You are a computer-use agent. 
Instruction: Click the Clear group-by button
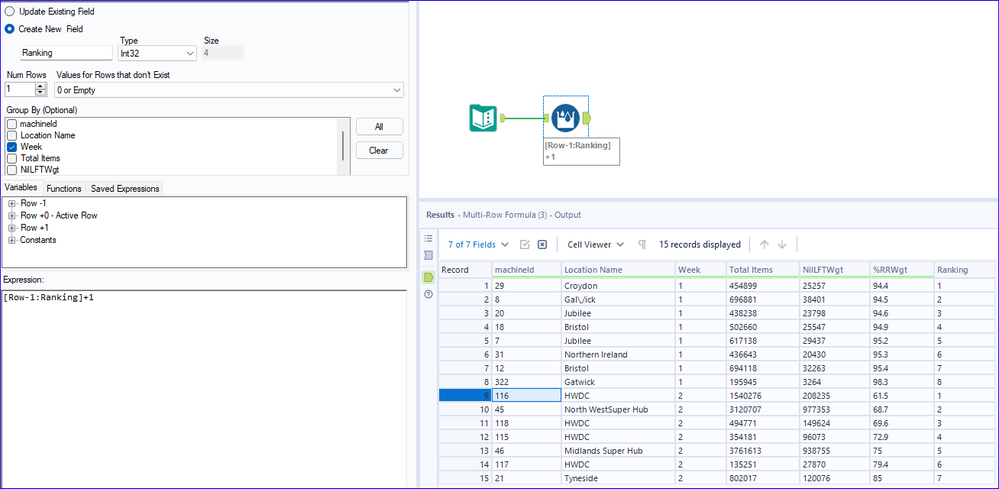click(379, 151)
